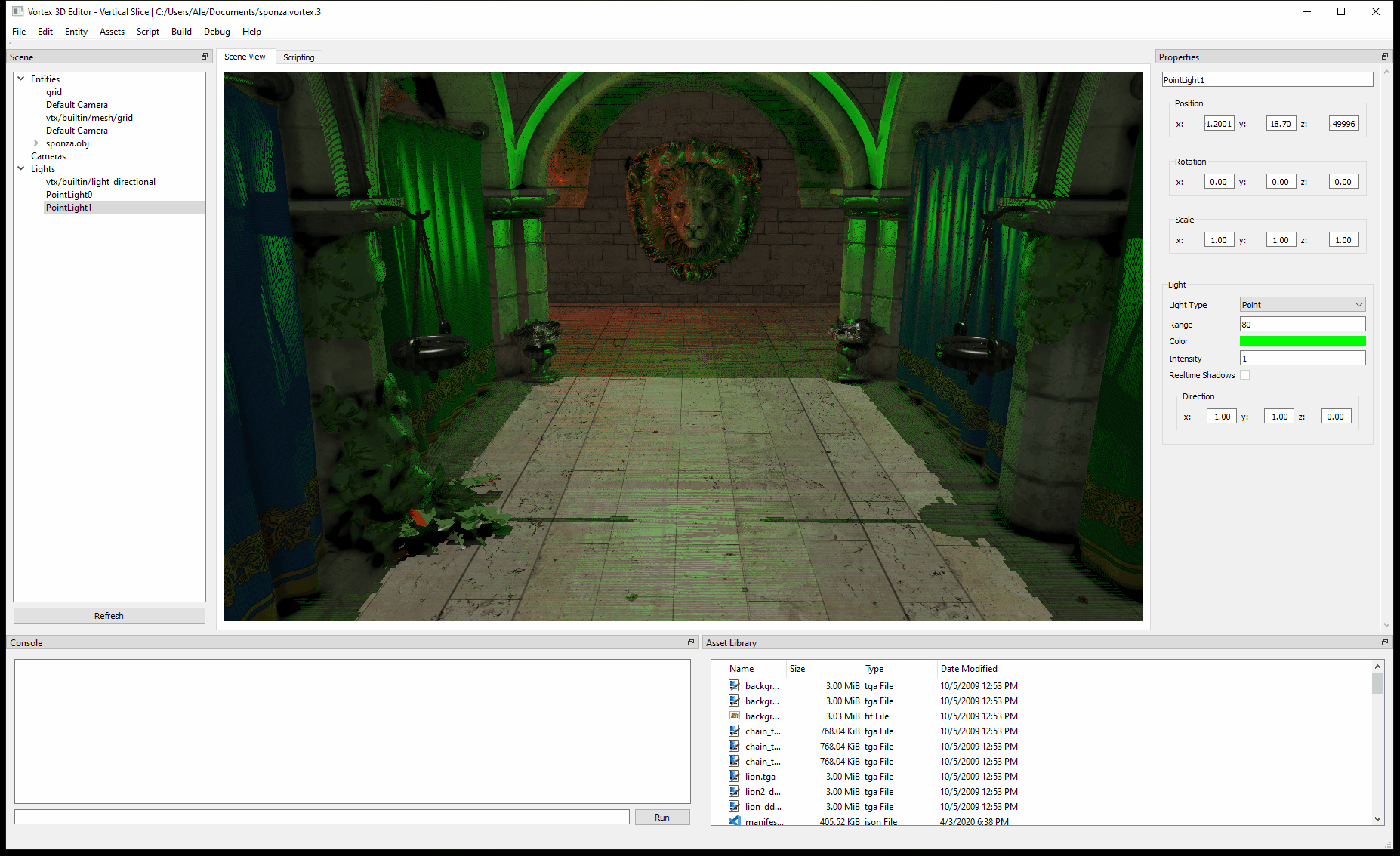Click the Scale y input field

tap(1281, 240)
